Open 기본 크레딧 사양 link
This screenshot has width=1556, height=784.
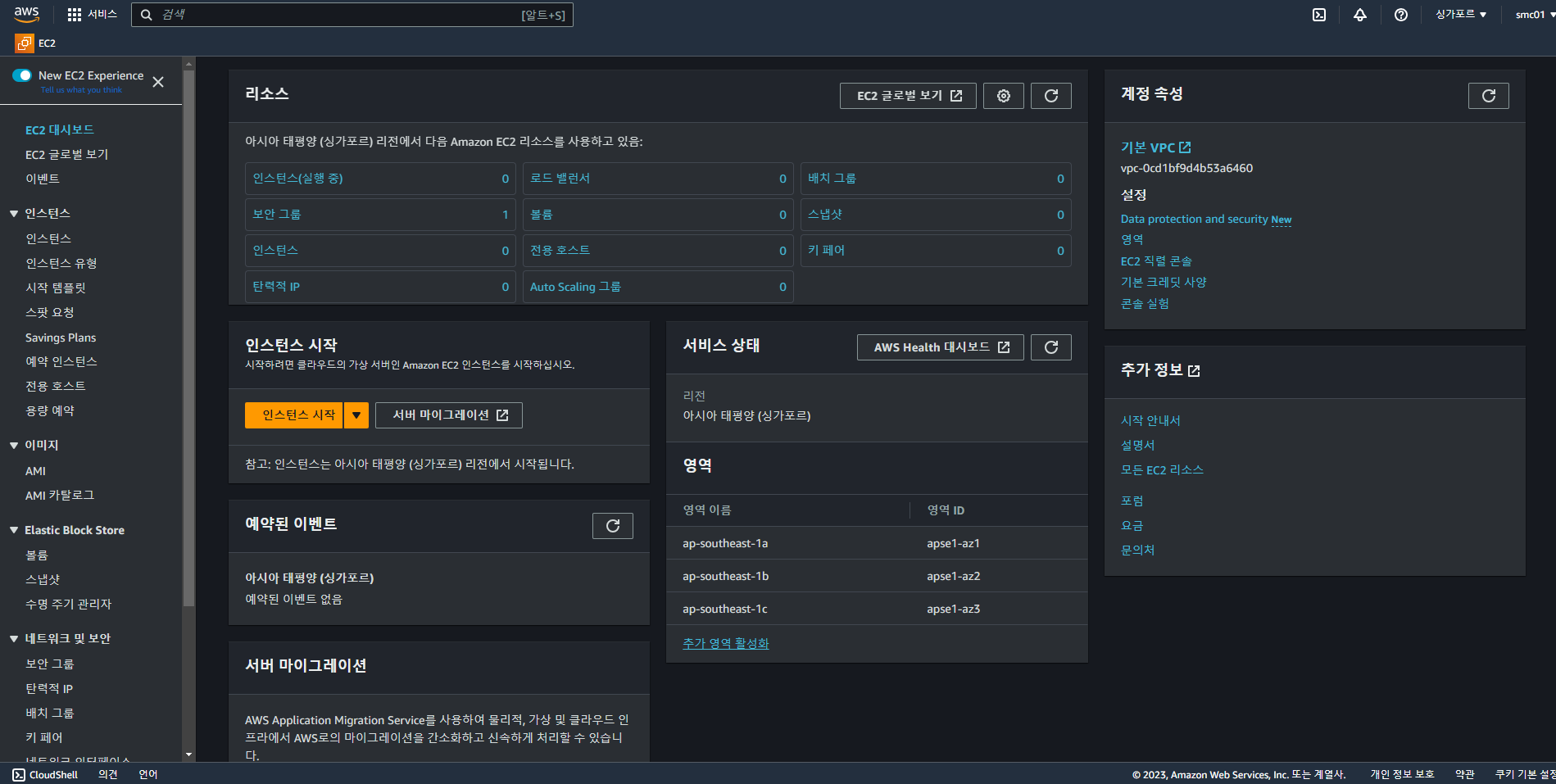[x=1164, y=282]
